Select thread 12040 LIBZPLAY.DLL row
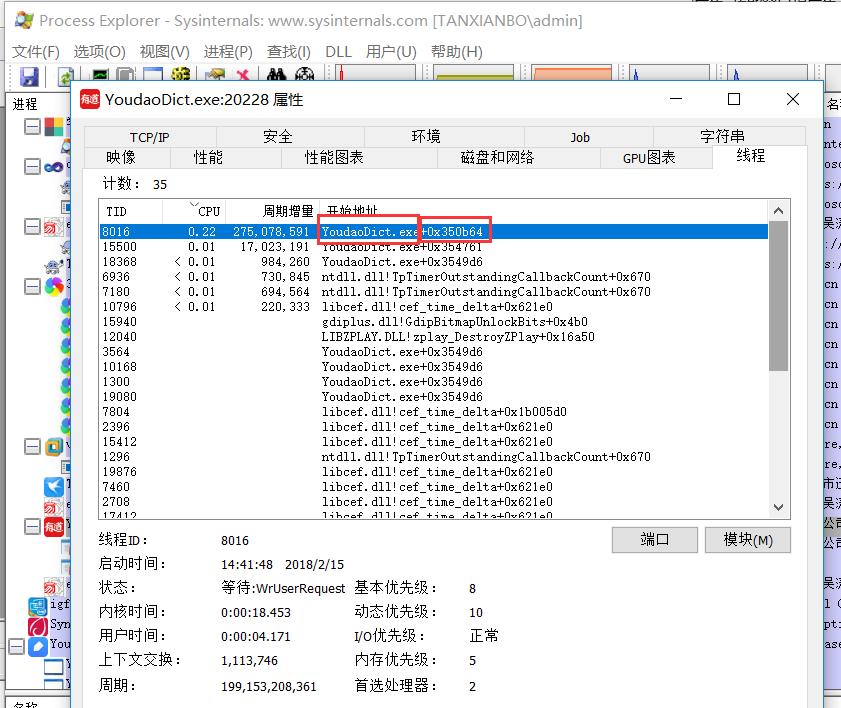 433,337
